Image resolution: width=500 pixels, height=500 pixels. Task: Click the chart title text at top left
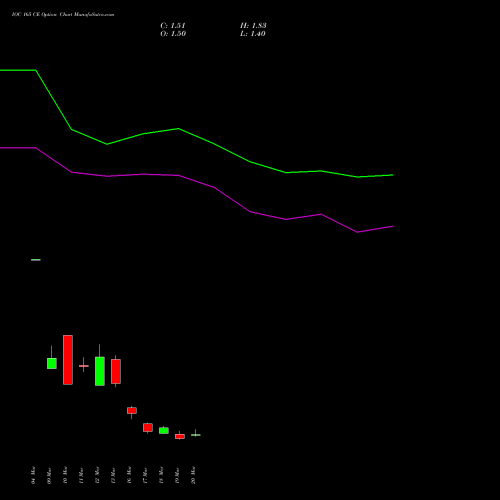63,15
